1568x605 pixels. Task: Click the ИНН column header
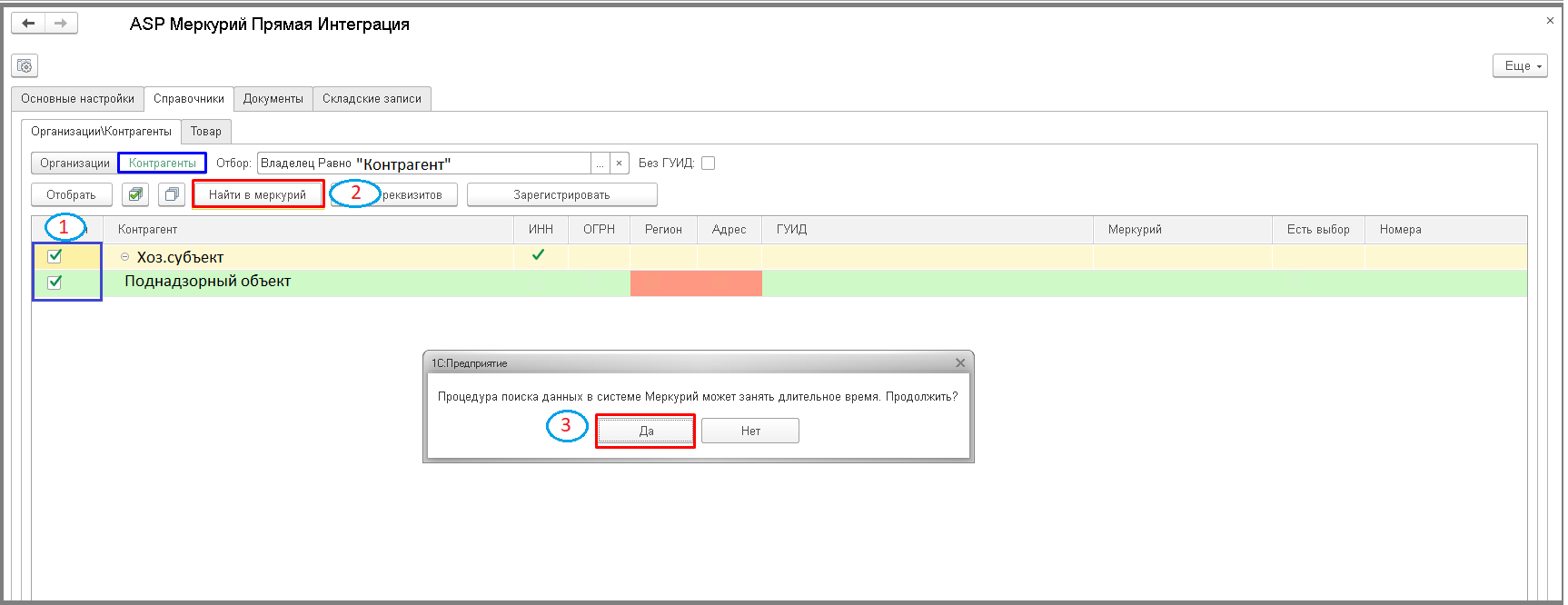point(541,230)
